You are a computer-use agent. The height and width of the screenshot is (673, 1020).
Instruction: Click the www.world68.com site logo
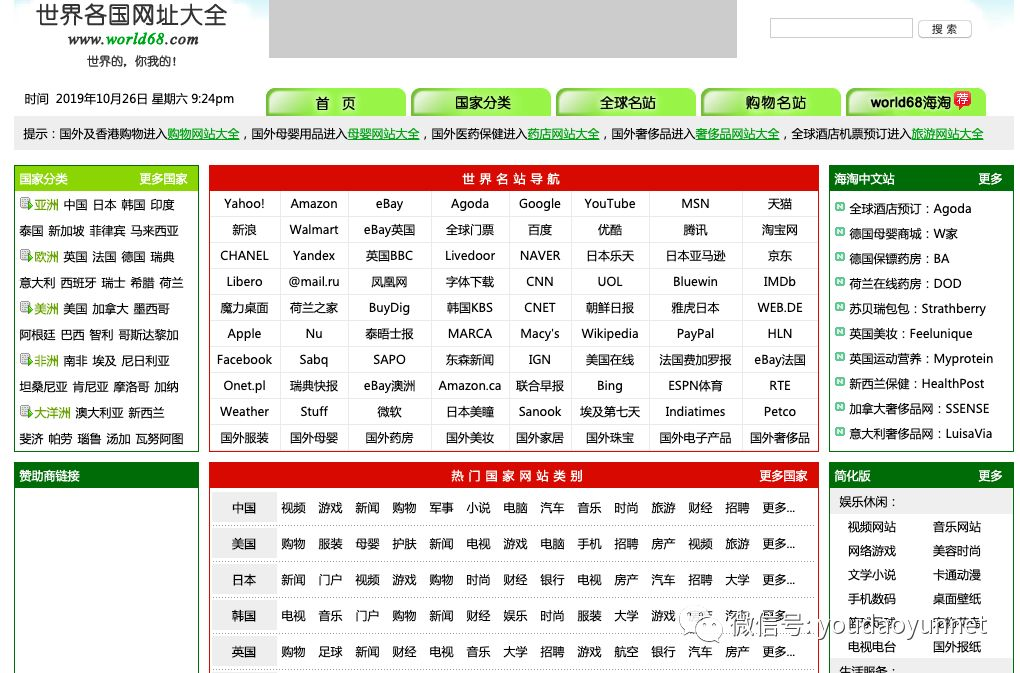(x=133, y=39)
